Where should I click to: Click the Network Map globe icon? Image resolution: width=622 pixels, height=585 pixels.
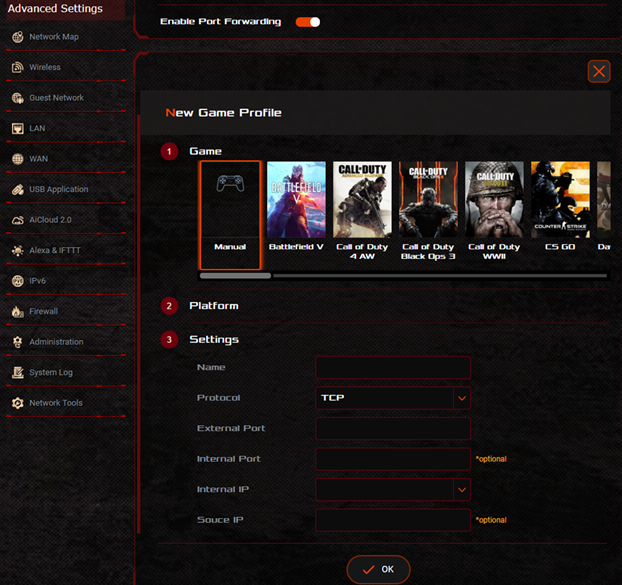17,37
